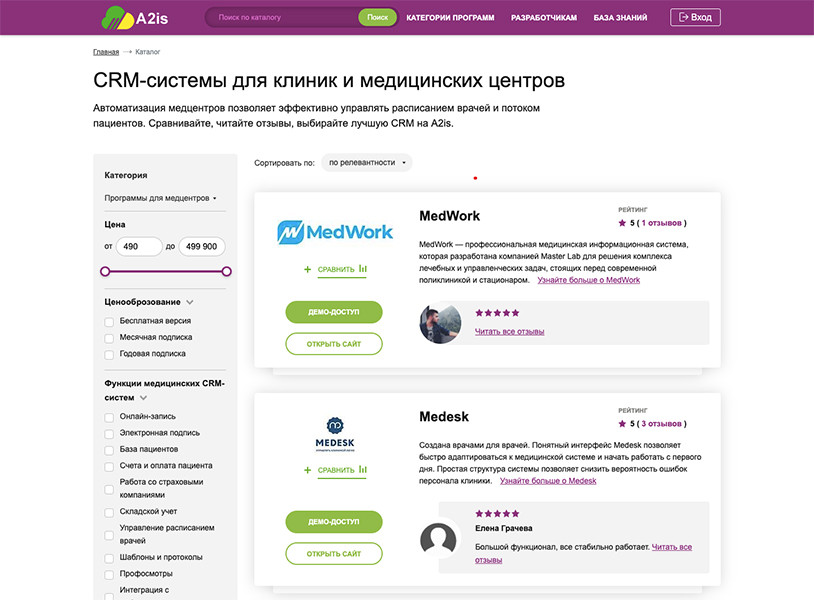This screenshot has width=814, height=600.
Task: Open the sort by relevance dropdown
Action: pos(367,162)
